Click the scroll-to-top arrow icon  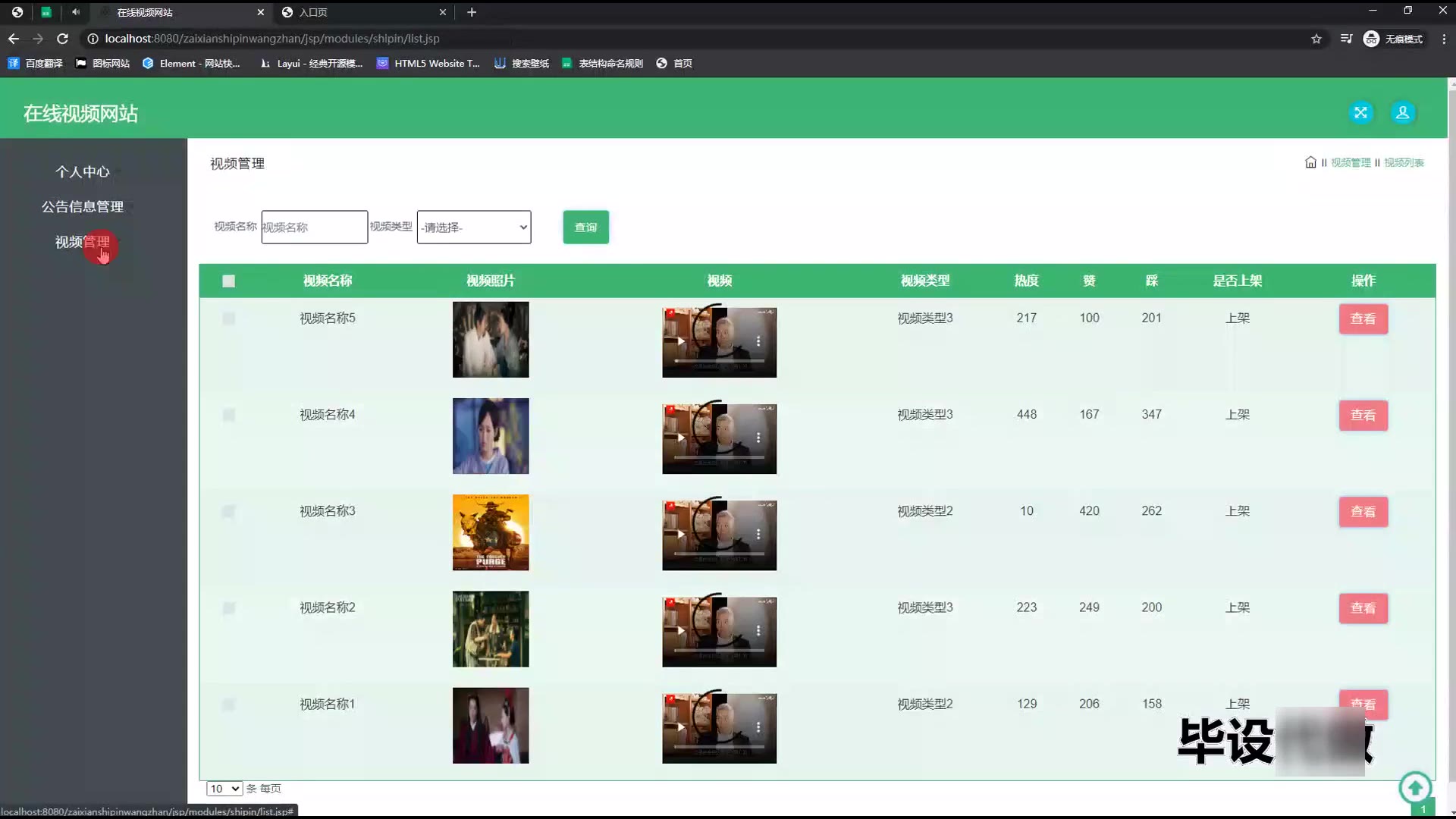click(x=1415, y=788)
